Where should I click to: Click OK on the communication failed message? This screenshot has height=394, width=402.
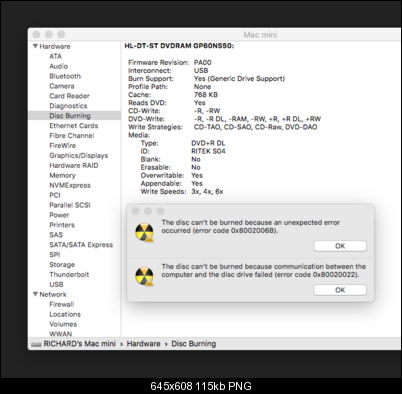click(x=340, y=290)
